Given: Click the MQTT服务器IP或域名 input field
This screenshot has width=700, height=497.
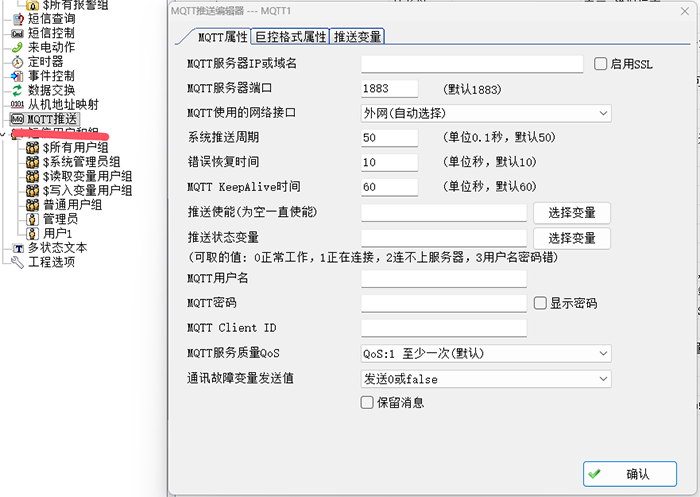Looking at the screenshot, I should (x=471, y=64).
